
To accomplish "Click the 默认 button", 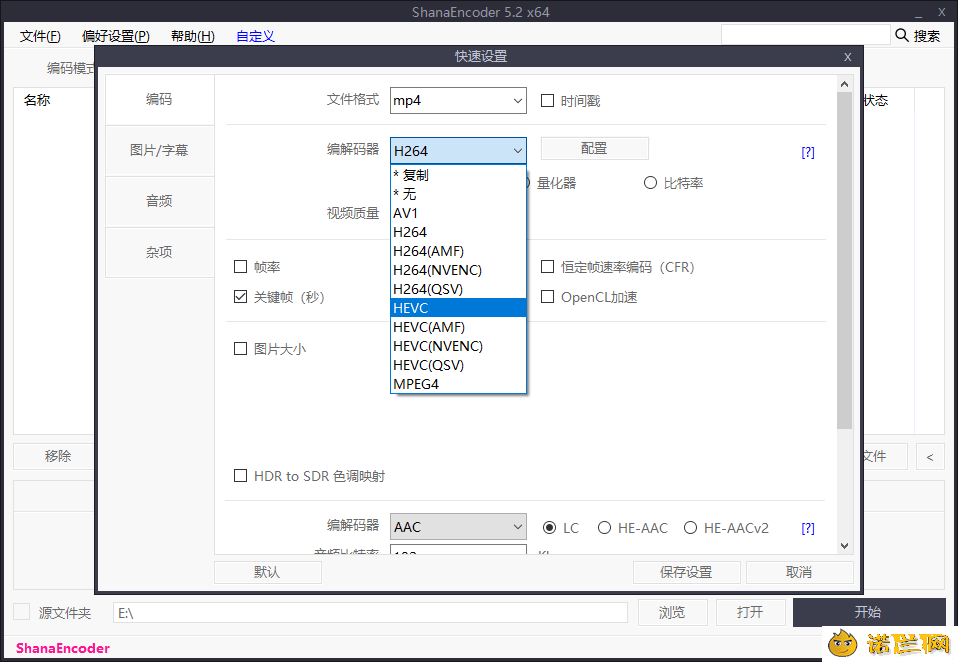I will pyautogui.click(x=268, y=572).
